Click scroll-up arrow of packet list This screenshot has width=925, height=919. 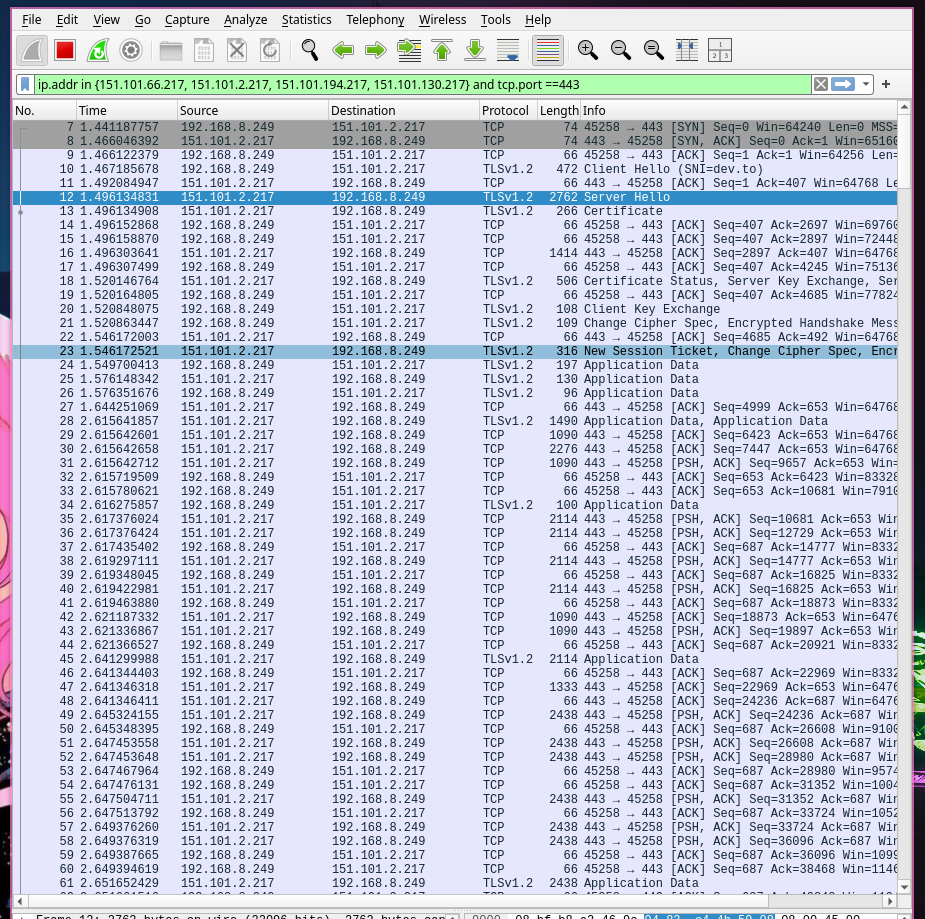[x=904, y=107]
